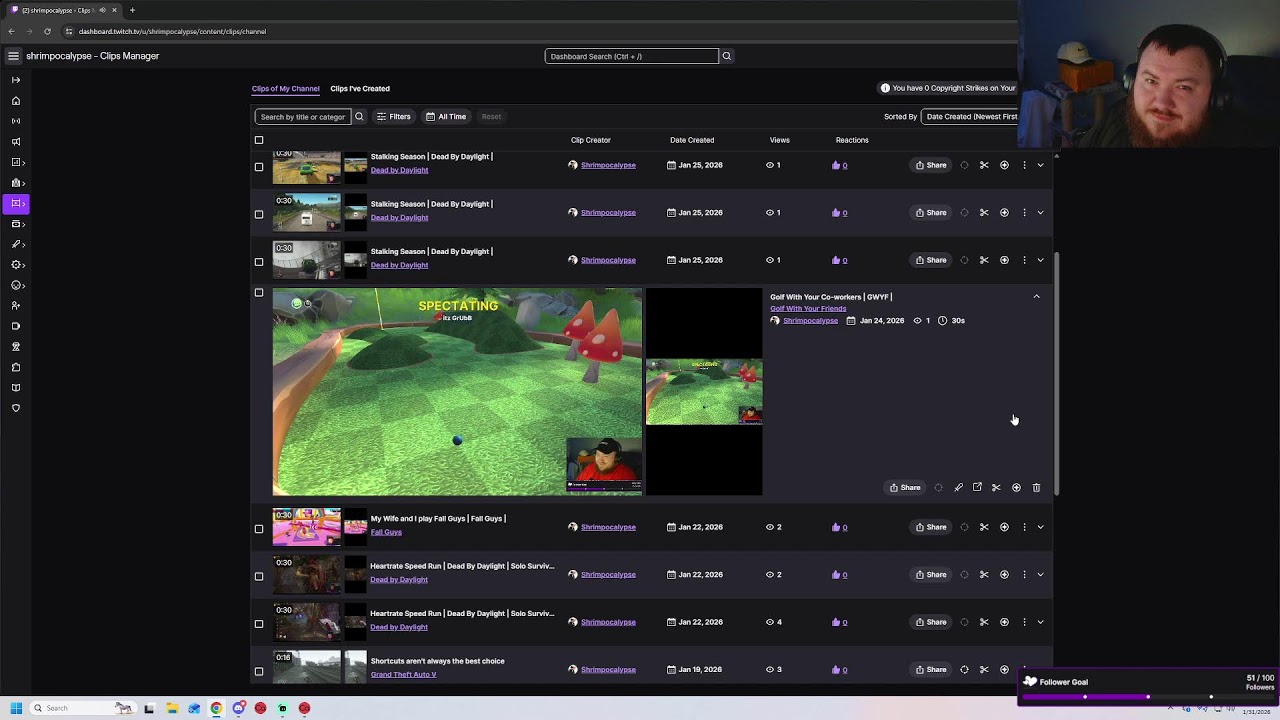Open the Windows Start menu
This screenshot has height=720, width=1280.
click(16, 708)
